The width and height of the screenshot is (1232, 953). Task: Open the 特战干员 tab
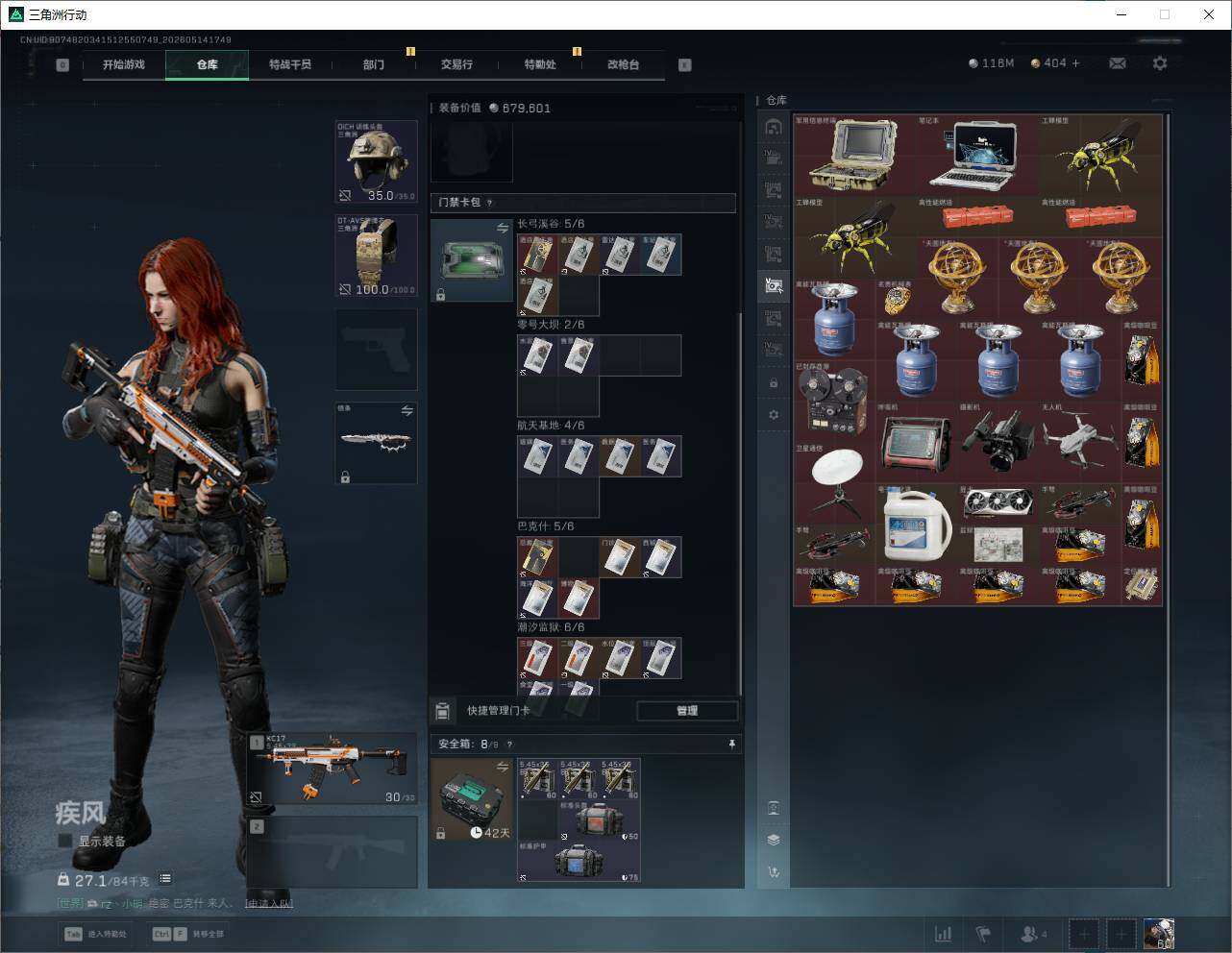pos(290,64)
